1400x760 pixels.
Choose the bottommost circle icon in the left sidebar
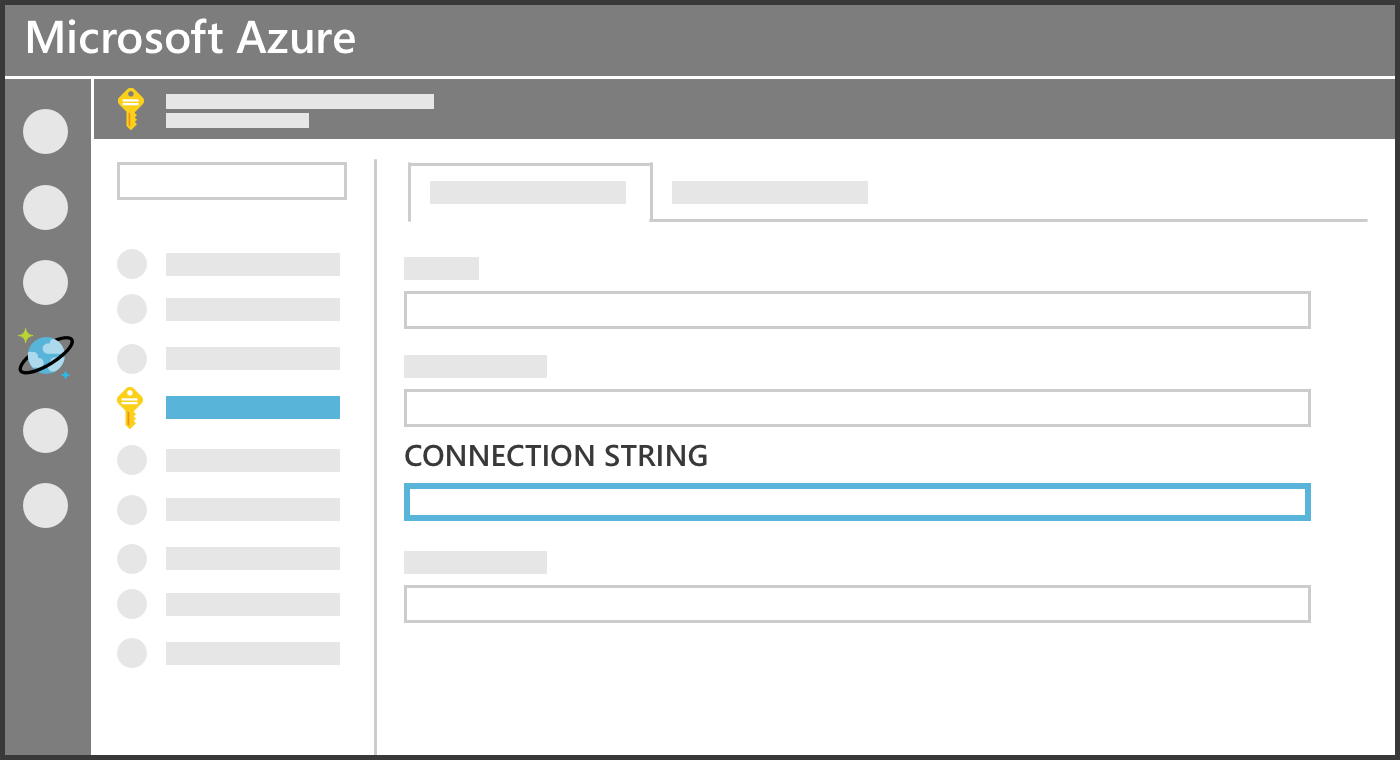tap(46, 506)
